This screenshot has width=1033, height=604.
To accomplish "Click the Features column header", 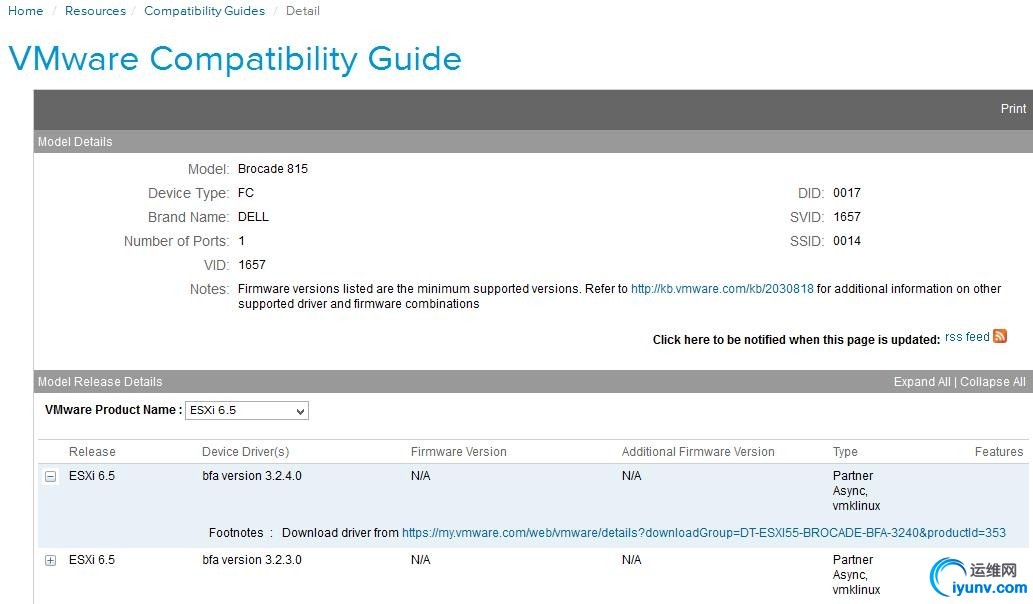I will point(999,452).
